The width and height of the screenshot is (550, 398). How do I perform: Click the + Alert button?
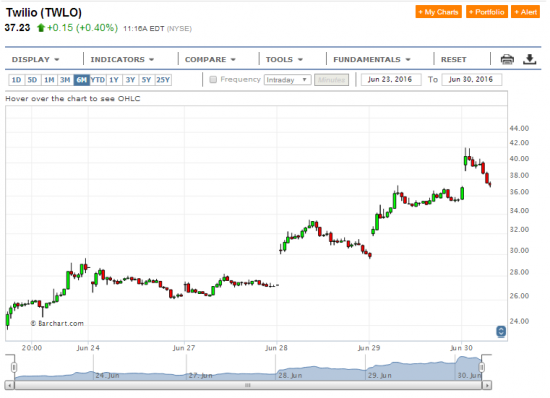(x=525, y=12)
